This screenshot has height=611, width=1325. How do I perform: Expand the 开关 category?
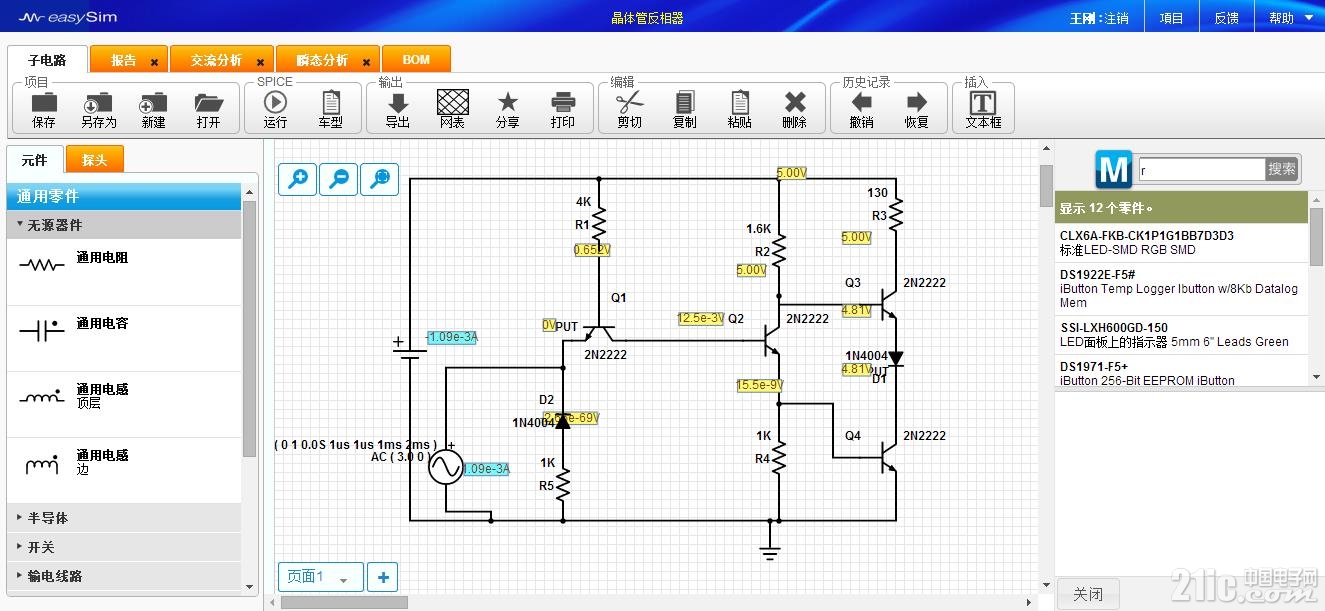click(124, 547)
